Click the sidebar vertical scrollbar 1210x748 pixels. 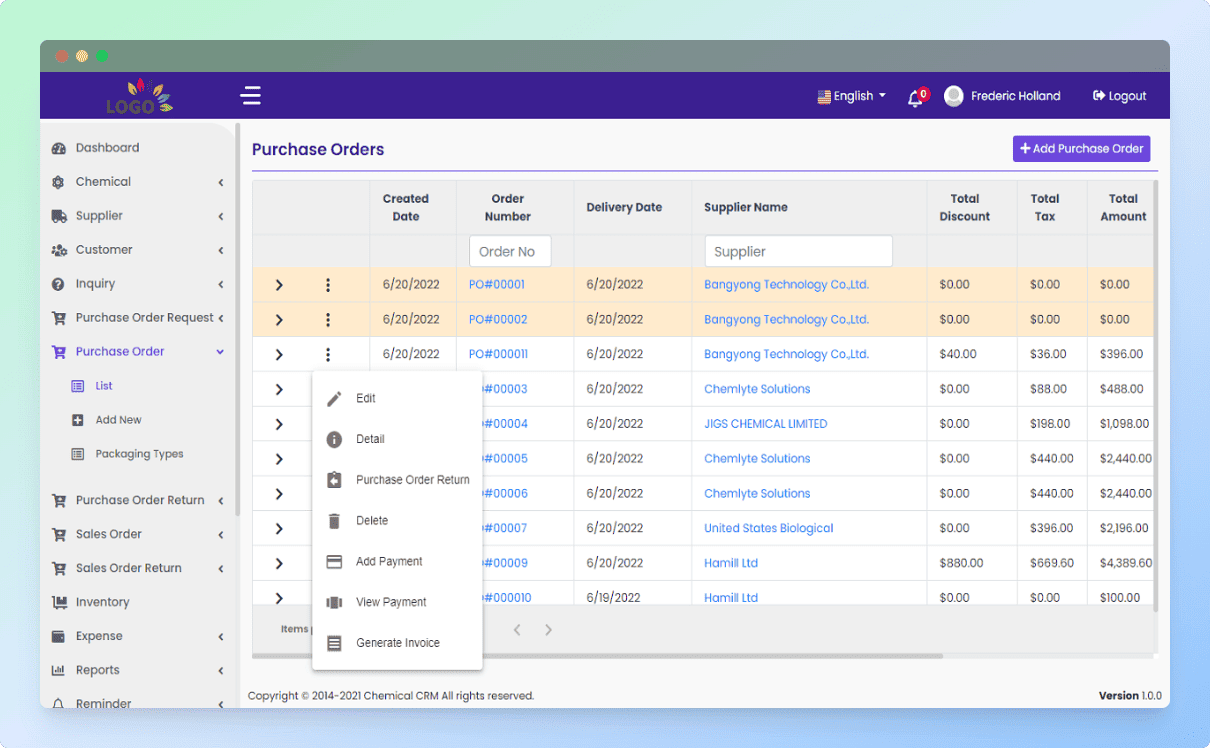point(237,320)
